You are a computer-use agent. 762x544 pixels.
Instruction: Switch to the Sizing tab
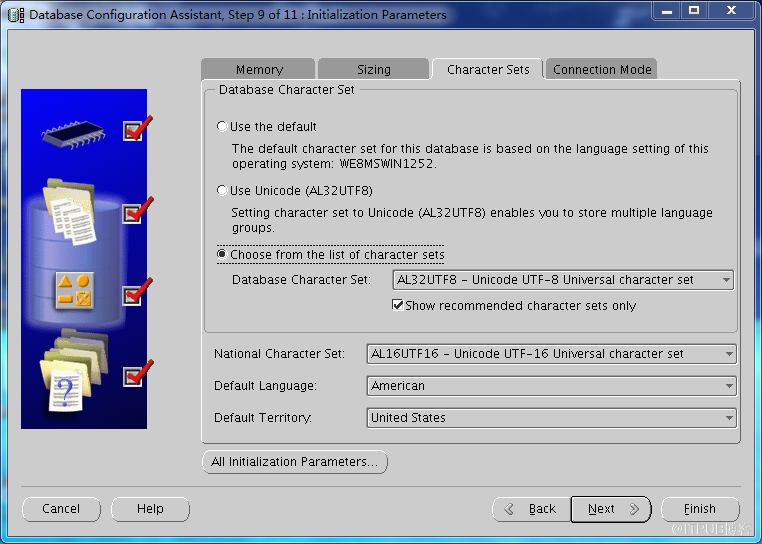click(x=373, y=70)
